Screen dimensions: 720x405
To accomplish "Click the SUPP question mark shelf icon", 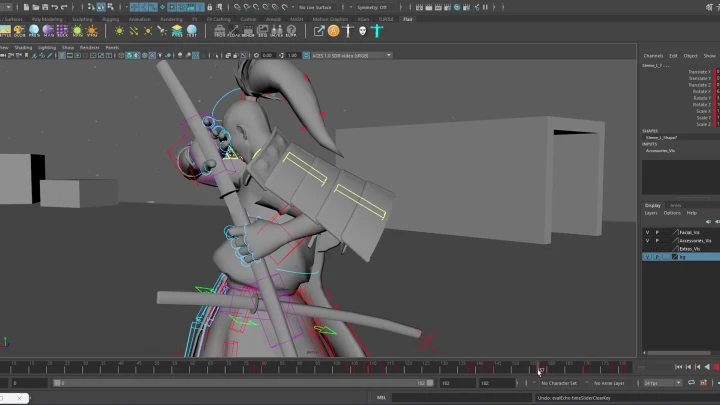I will (291, 31).
